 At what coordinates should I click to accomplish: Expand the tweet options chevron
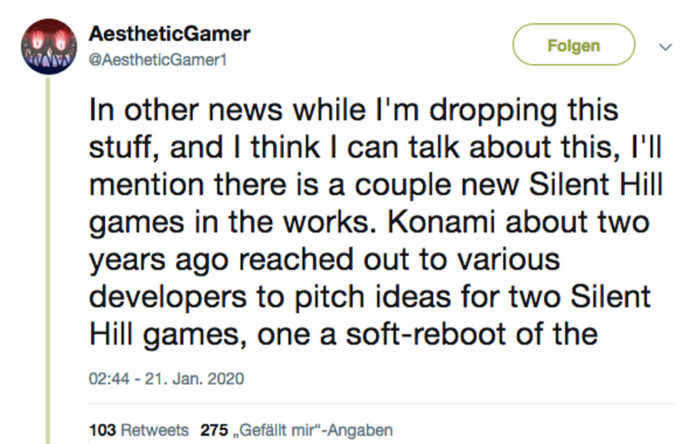[661, 47]
